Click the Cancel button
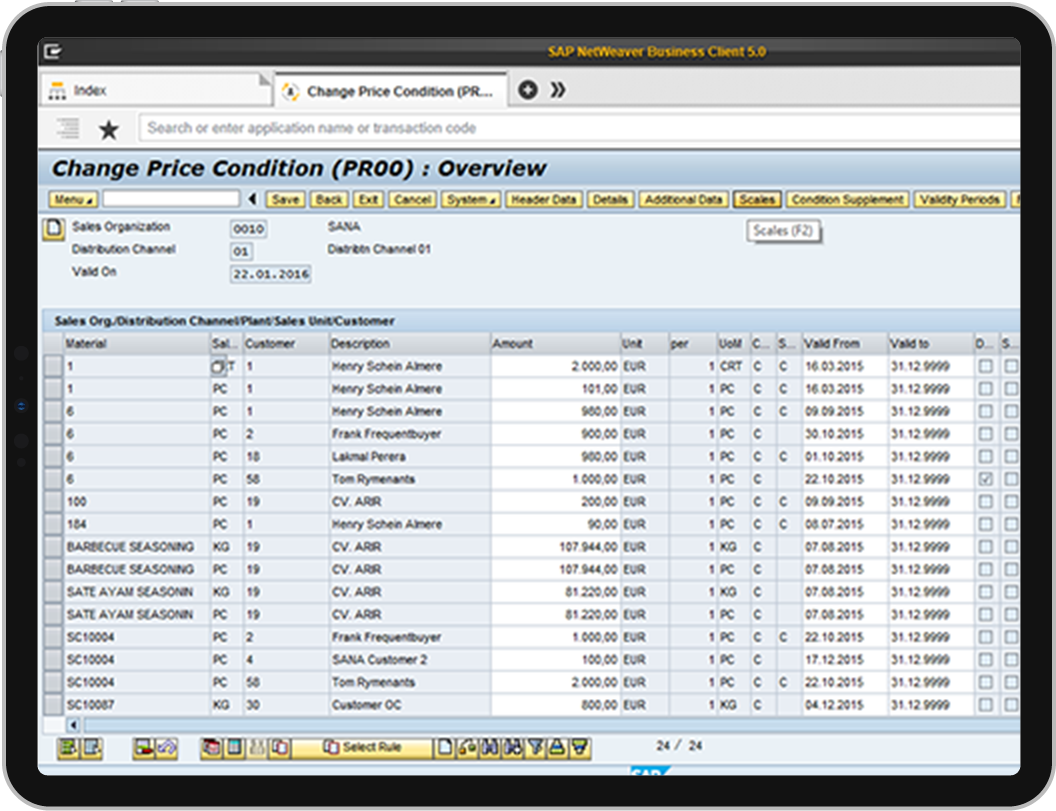 click(412, 199)
